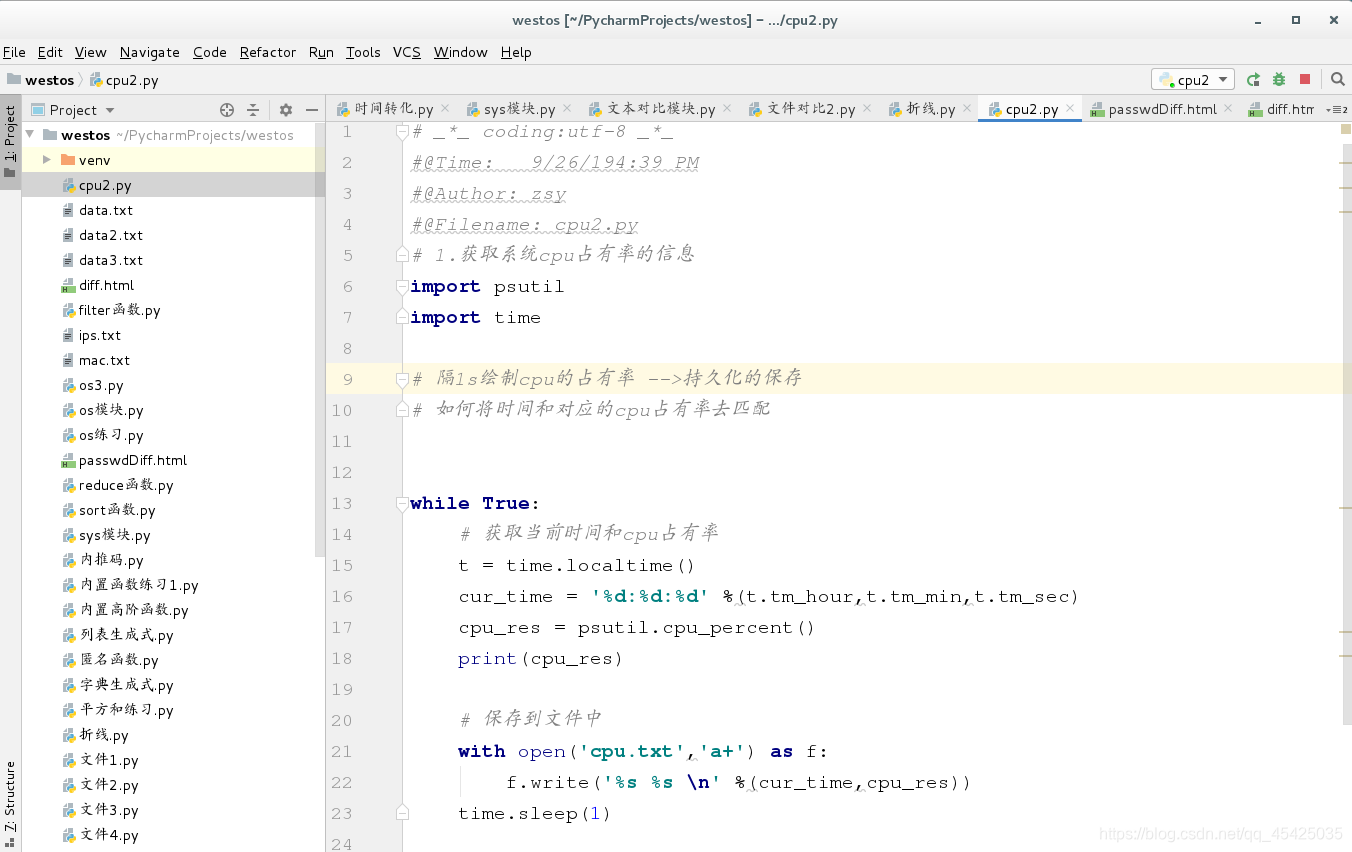This screenshot has height=852, width=1352.
Task: Close the 时间转化.py tab
Action: click(x=445, y=108)
